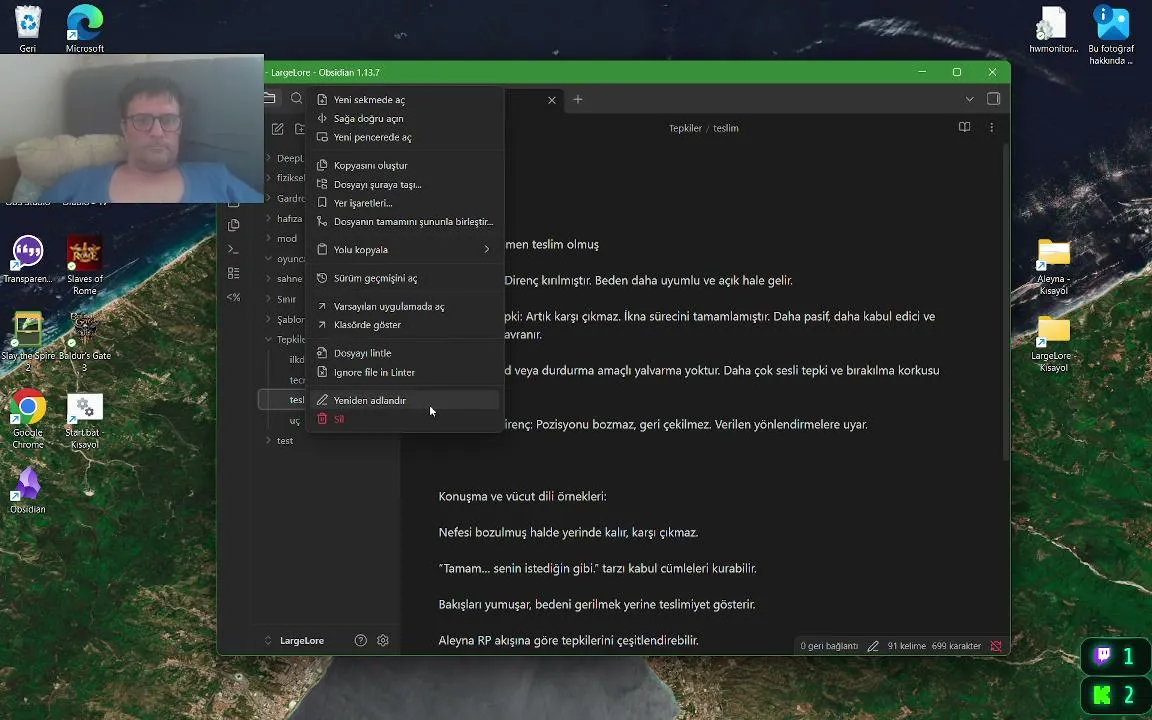Open the LargeLore vault switcher
The height and width of the screenshot is (720, 1152).
(x=295, y=641)
